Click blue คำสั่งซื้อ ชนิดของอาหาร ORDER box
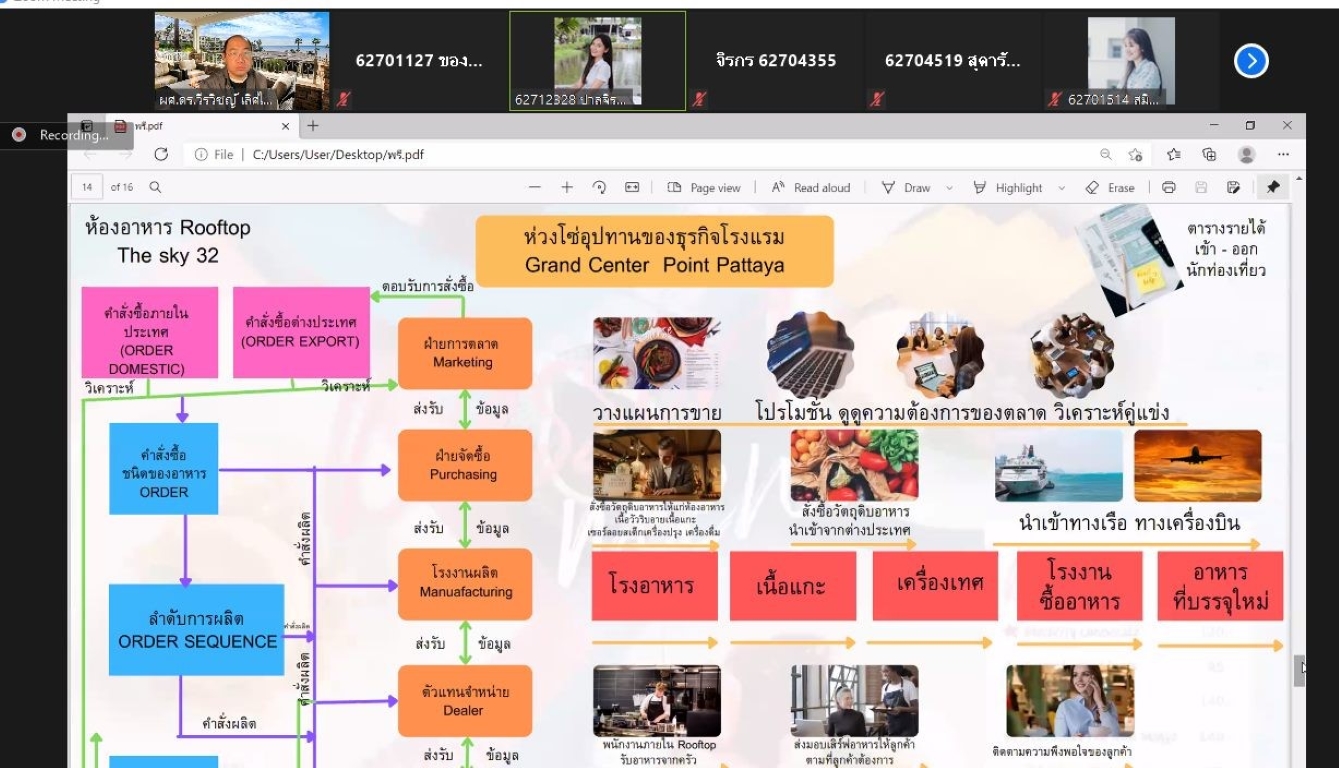 tap(164, 468)
